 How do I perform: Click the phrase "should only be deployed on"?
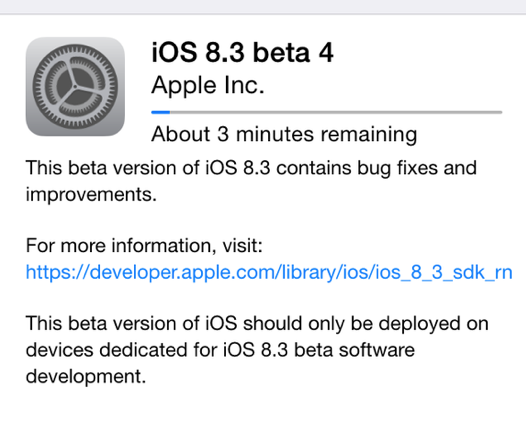pos(366,324)
